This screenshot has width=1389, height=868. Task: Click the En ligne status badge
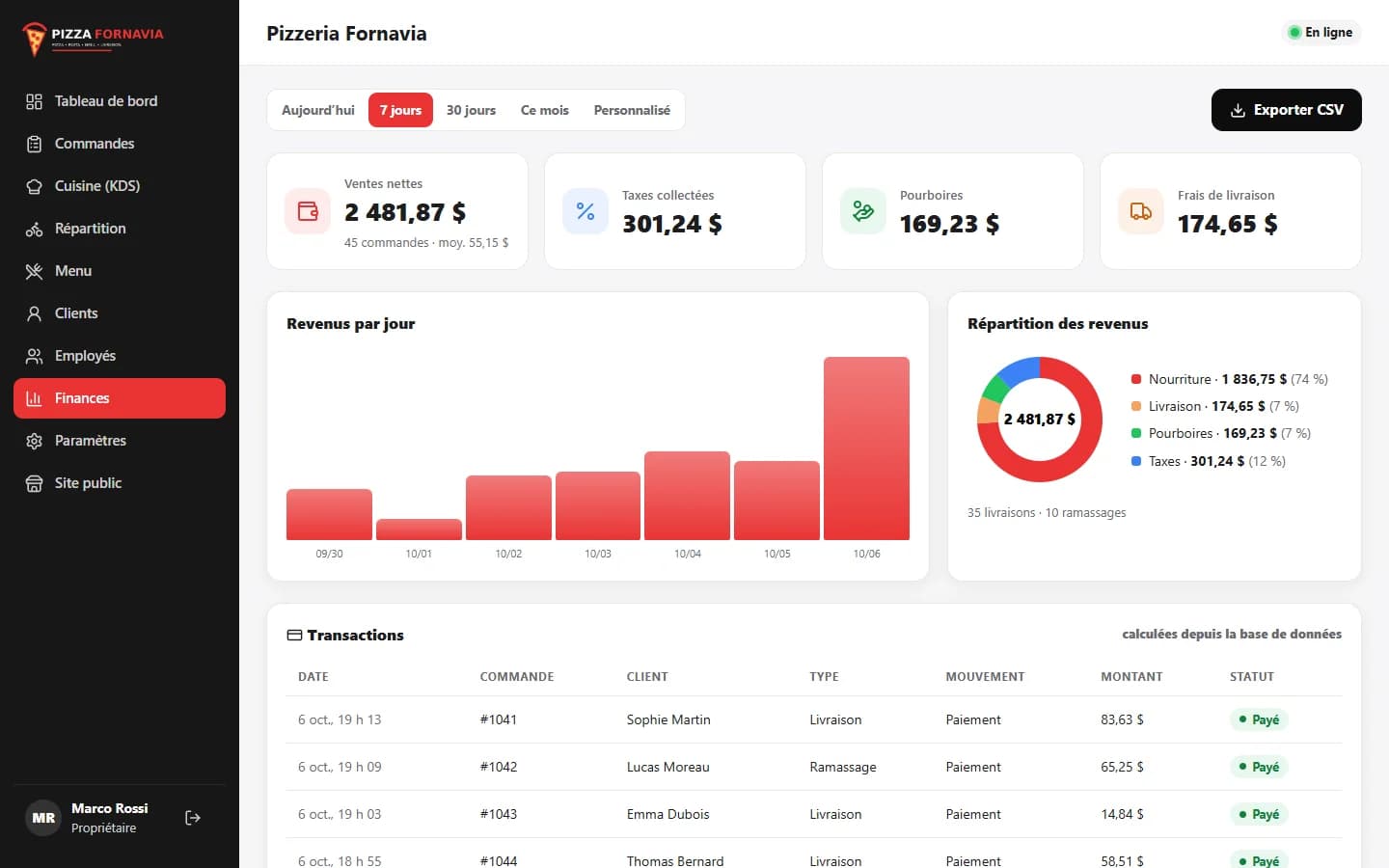(1321, 33)
